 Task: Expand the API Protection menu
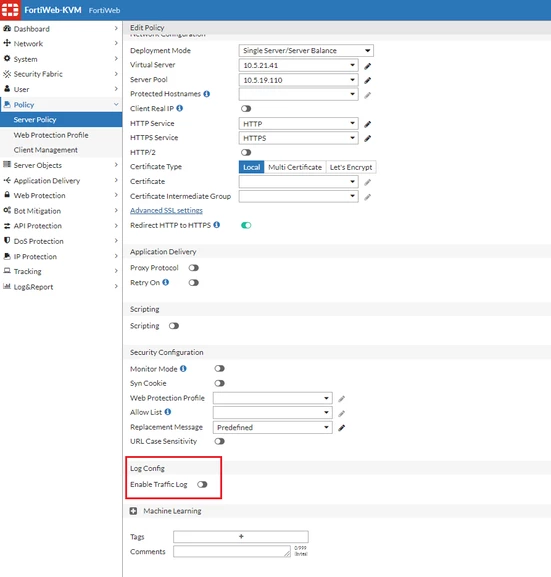(61, 226)
